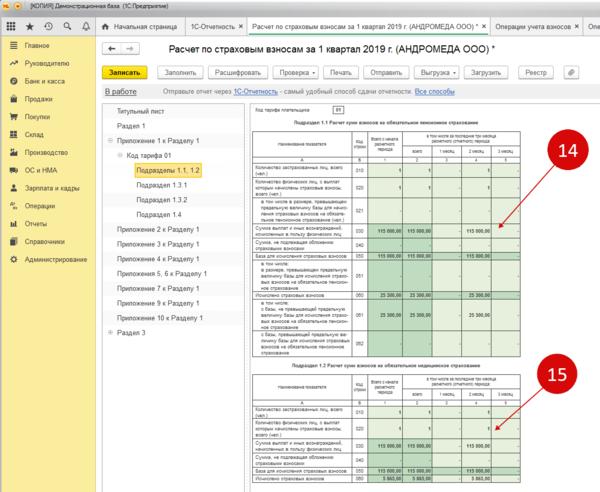Open Зарплата и кадры section
The image size is (600, 492).
point(52,188)
